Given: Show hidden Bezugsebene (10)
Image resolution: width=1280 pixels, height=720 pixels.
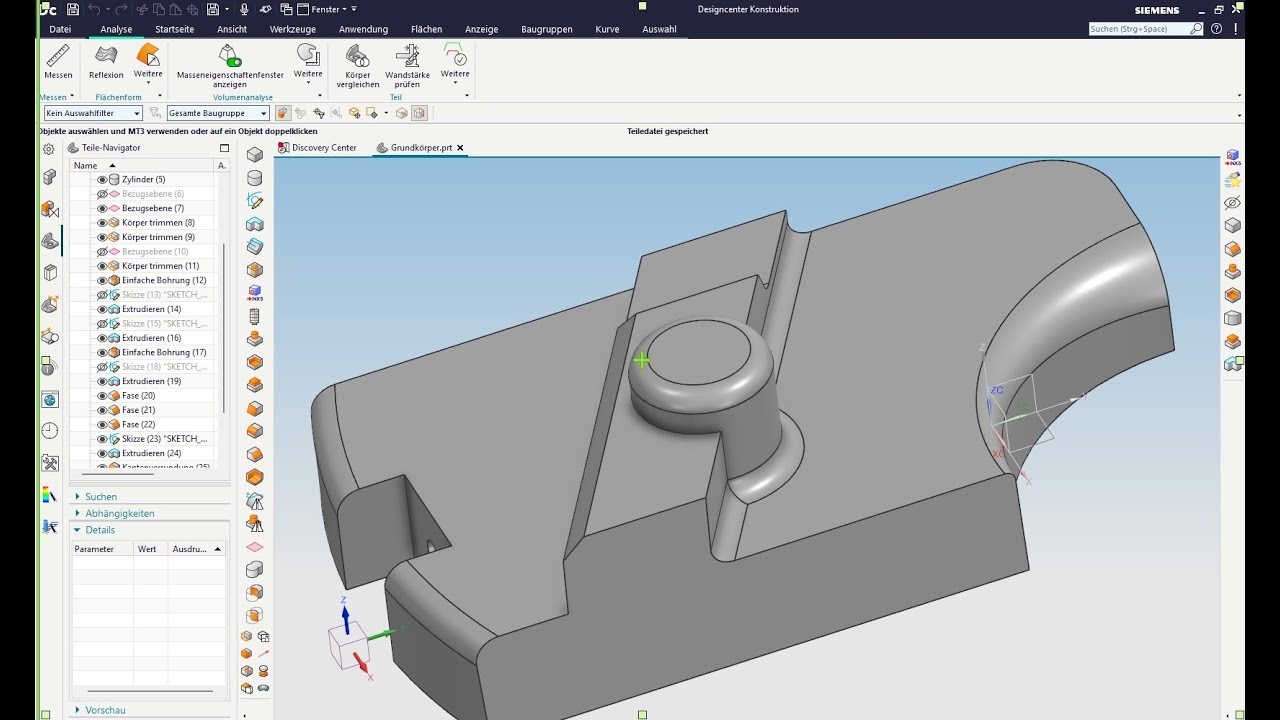Looking at the screenshot, I should [102, 252].
